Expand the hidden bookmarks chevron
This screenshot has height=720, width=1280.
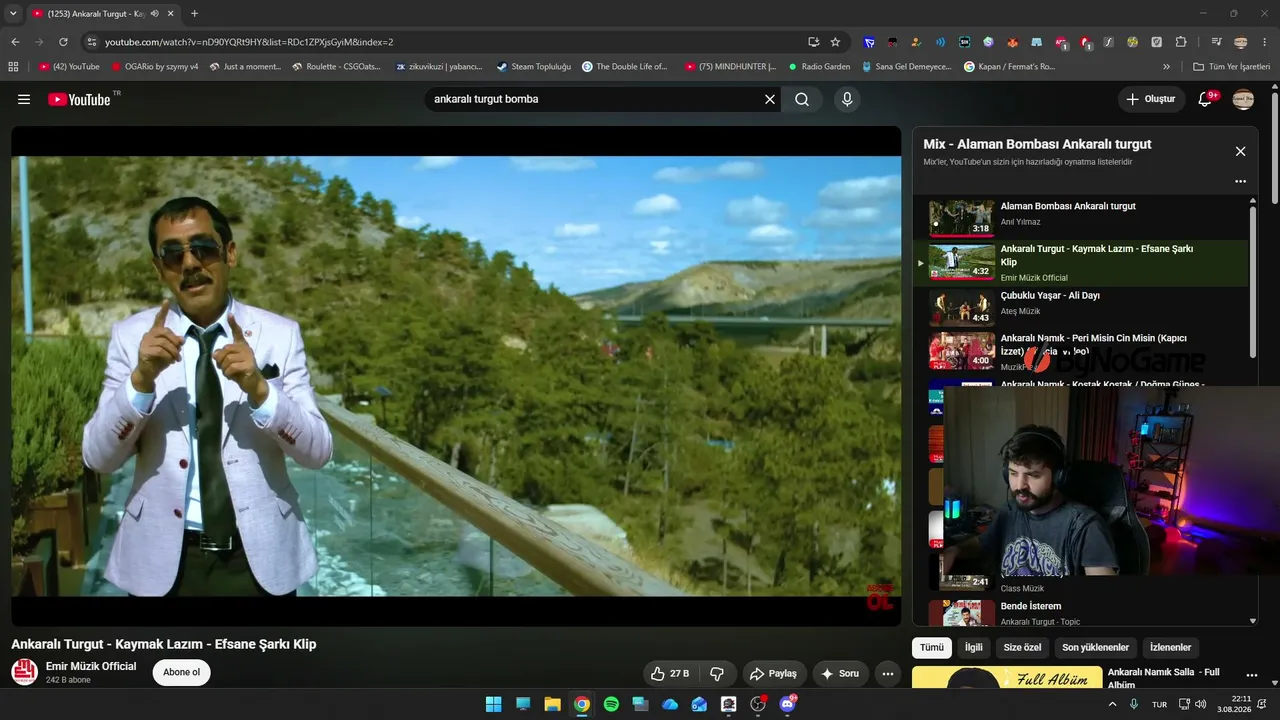click(x=1166, y=67)
